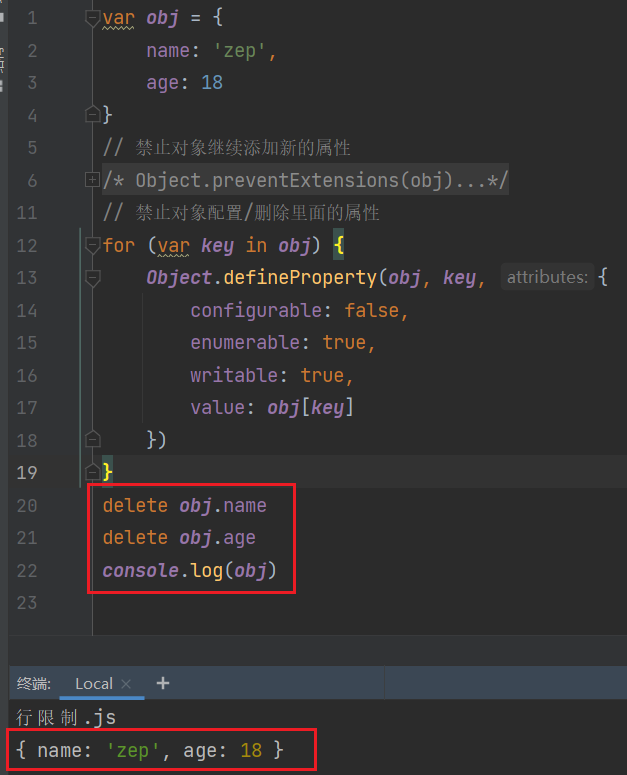Screen dimensions: 627x775
Task: Click 'defineProperty' method name
Action: 300,278
